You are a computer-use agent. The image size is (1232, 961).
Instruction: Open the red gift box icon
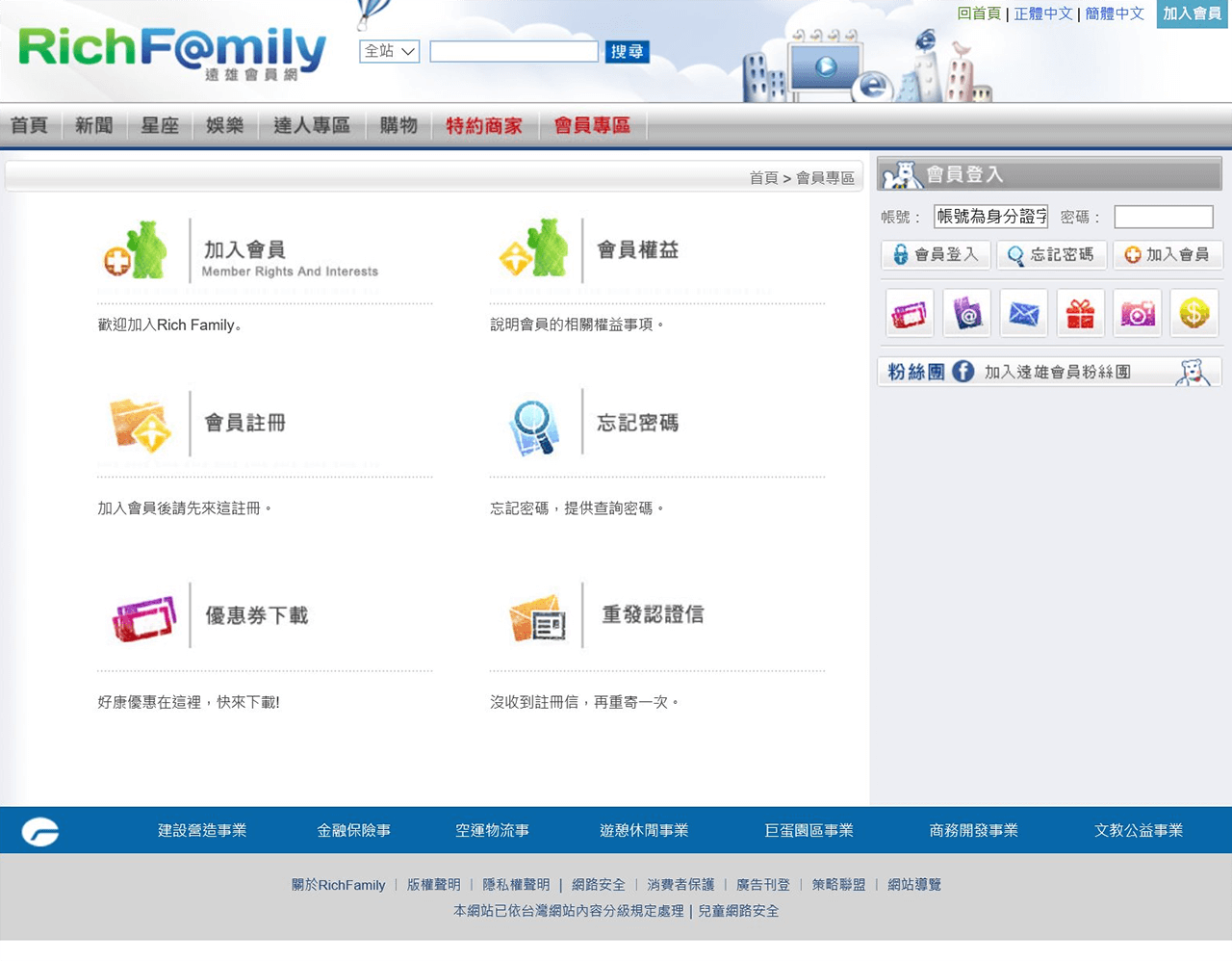[x=1080, y=313]
